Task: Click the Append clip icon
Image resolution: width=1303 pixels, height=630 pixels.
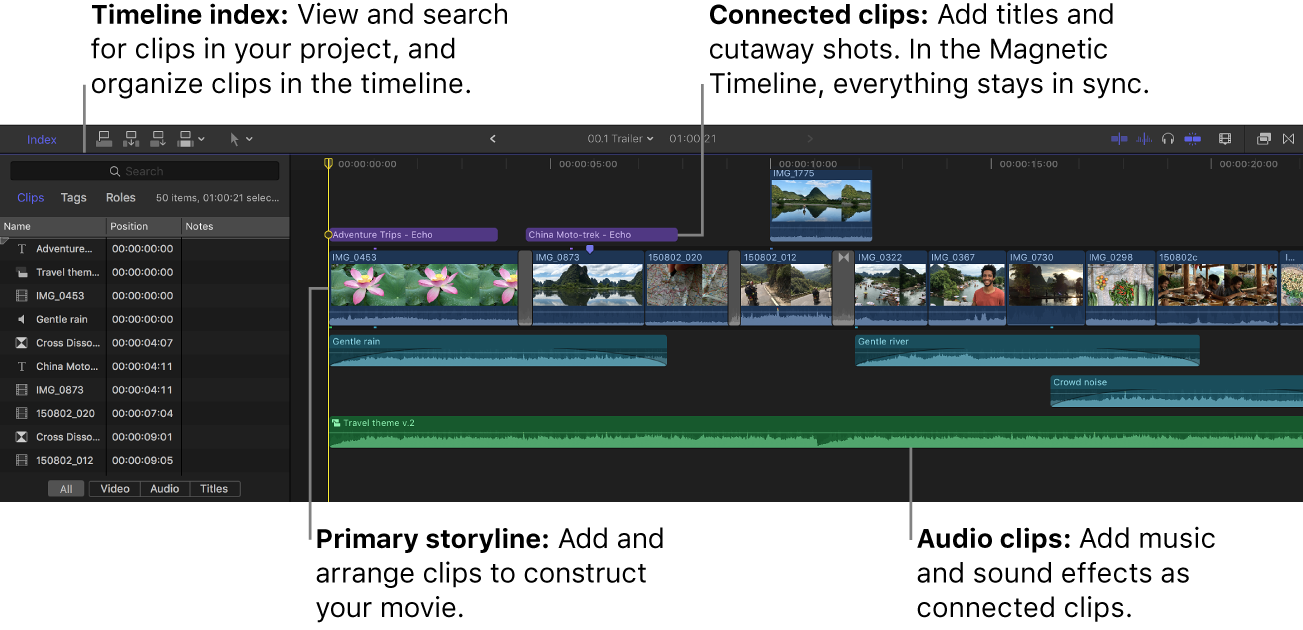Action: point(158,139)
